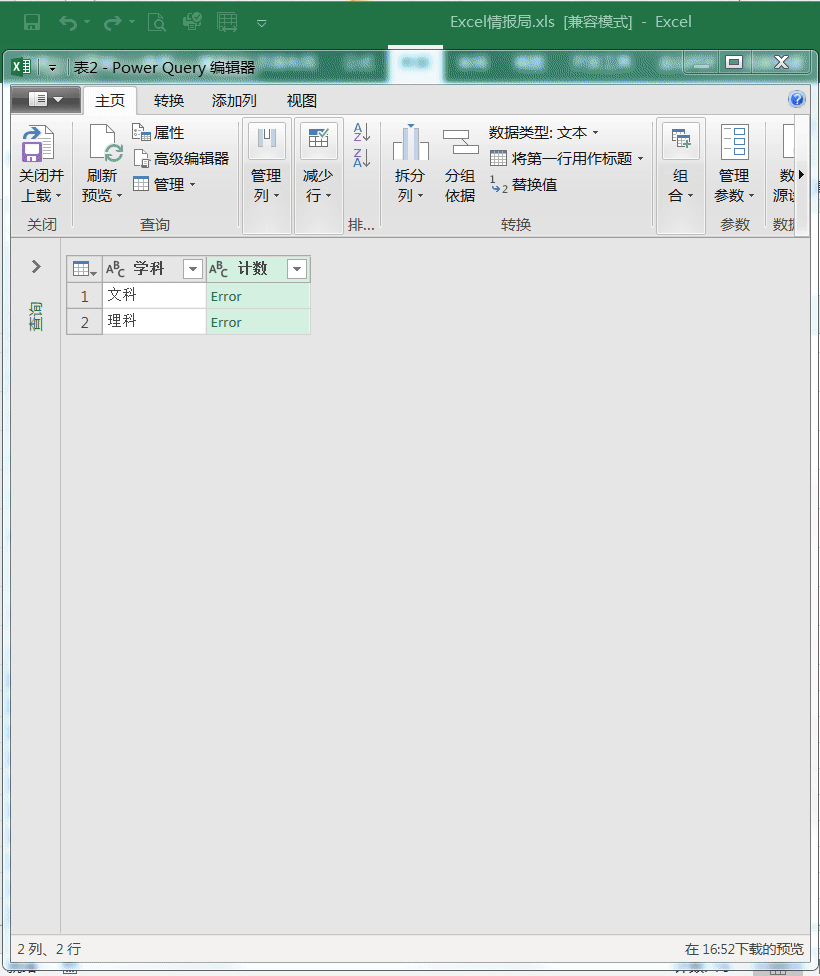Click the Excel icon in Power Query title bar

(x=22, y=67)
